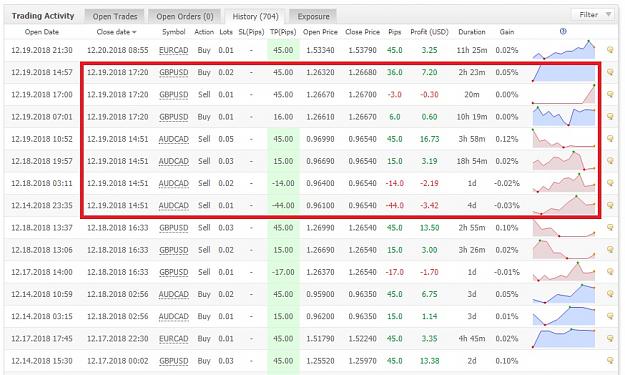Click the 16.73 profit value
The height and width of the screenshot is (375, 625).
(x=429, y=139)
